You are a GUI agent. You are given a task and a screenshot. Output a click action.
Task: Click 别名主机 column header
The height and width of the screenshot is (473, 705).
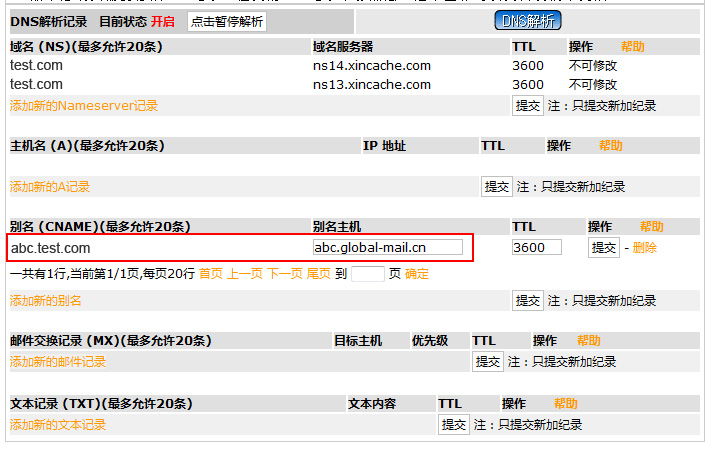point(337,227)
